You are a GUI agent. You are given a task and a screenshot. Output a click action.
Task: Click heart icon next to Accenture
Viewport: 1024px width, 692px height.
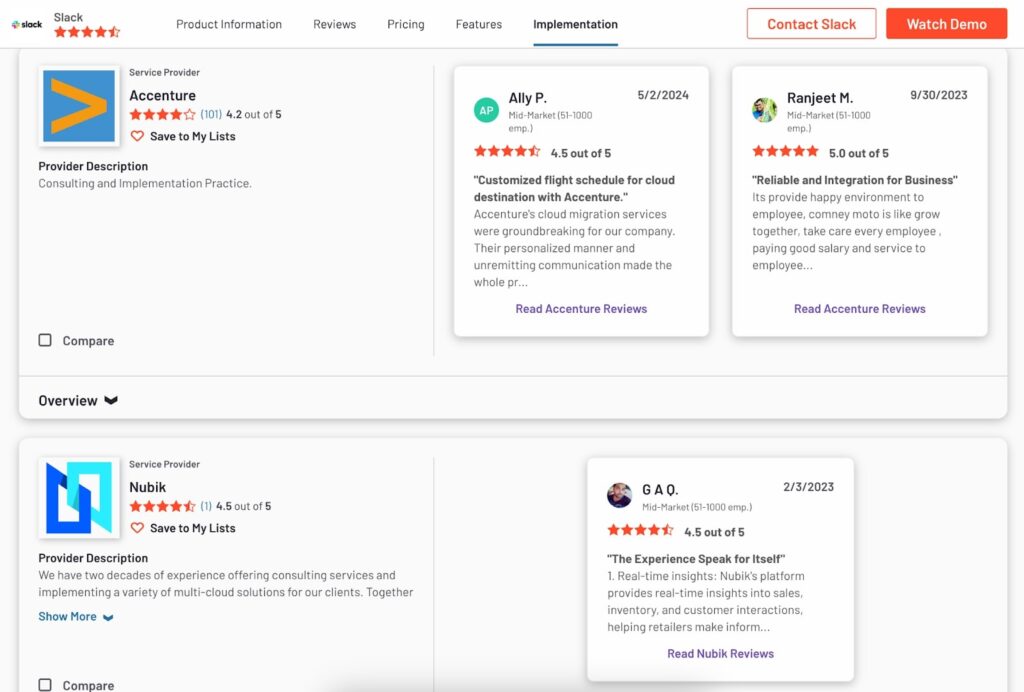[x=137, y=136]
